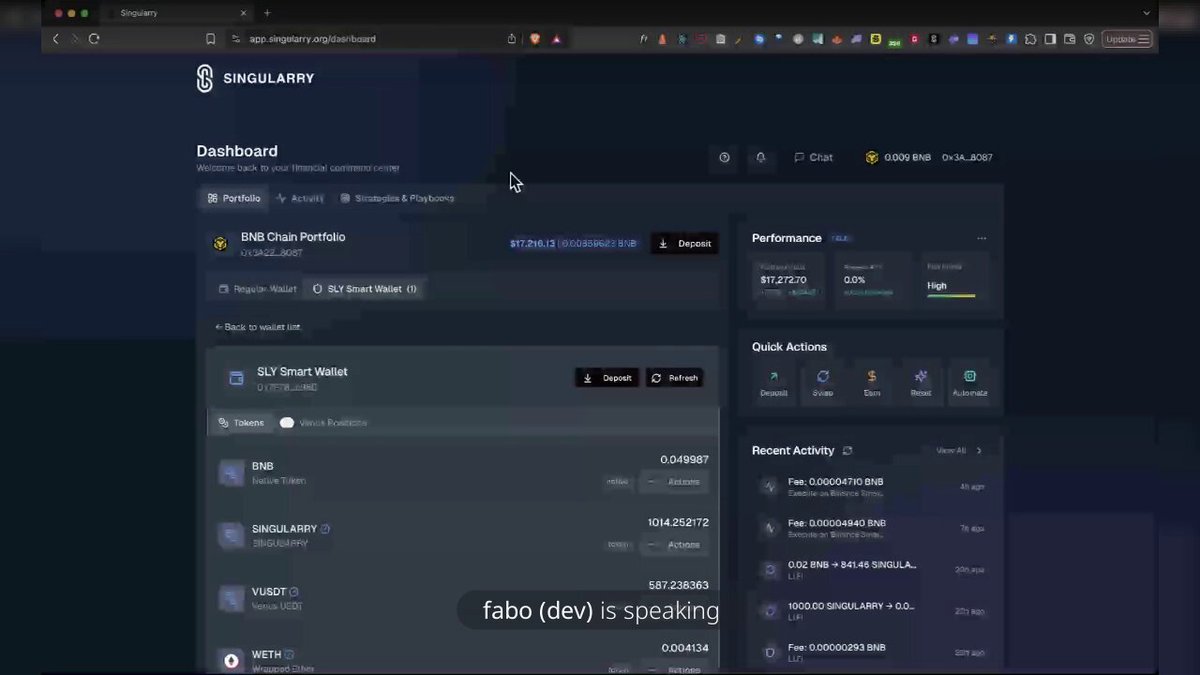Click the verified badge next to WETH
Viewport: 1200px width, 675px height.
(289, 655)
